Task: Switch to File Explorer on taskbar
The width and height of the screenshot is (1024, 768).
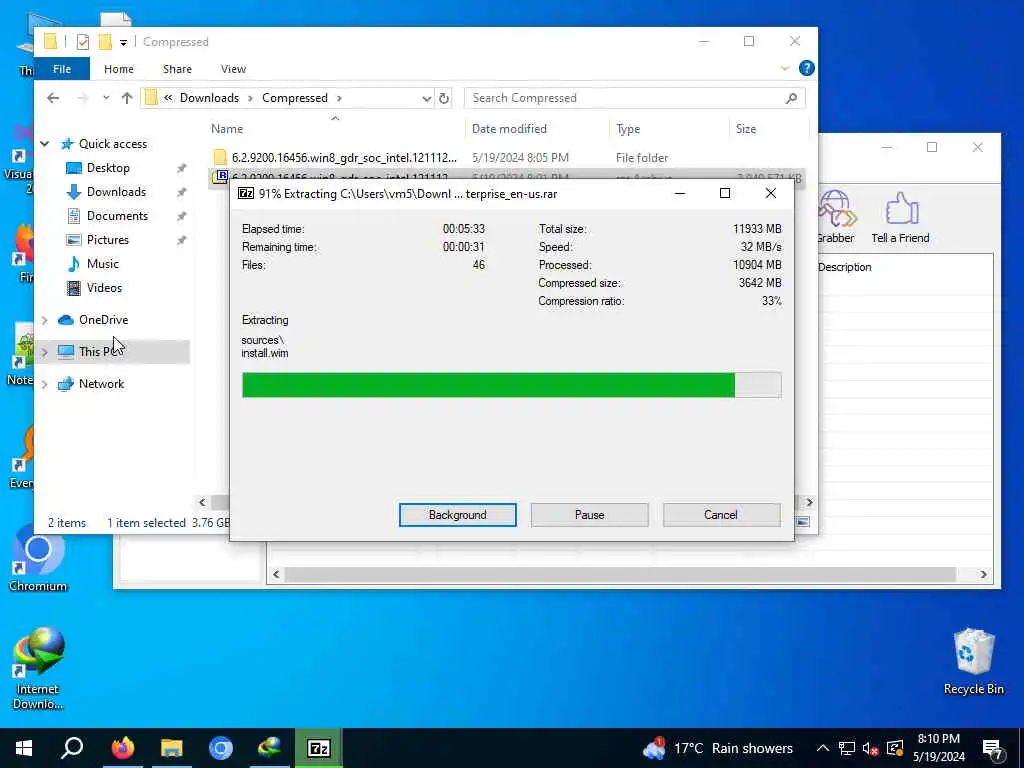Action: (172, 748)
